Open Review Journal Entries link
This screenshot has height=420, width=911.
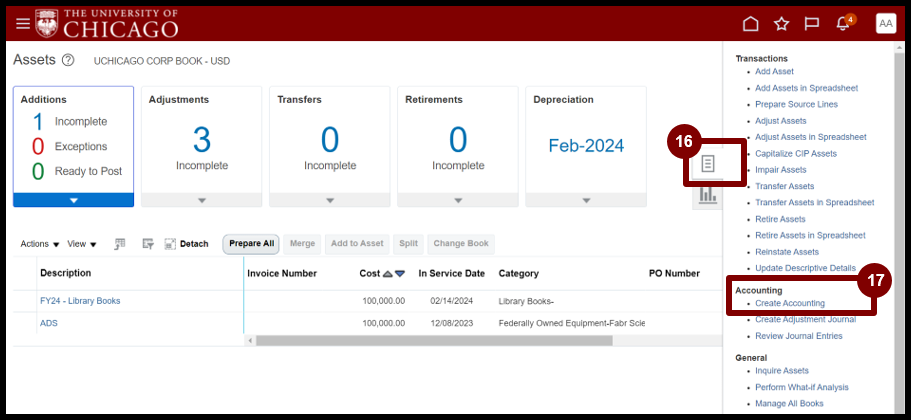[x=798, y=336]
